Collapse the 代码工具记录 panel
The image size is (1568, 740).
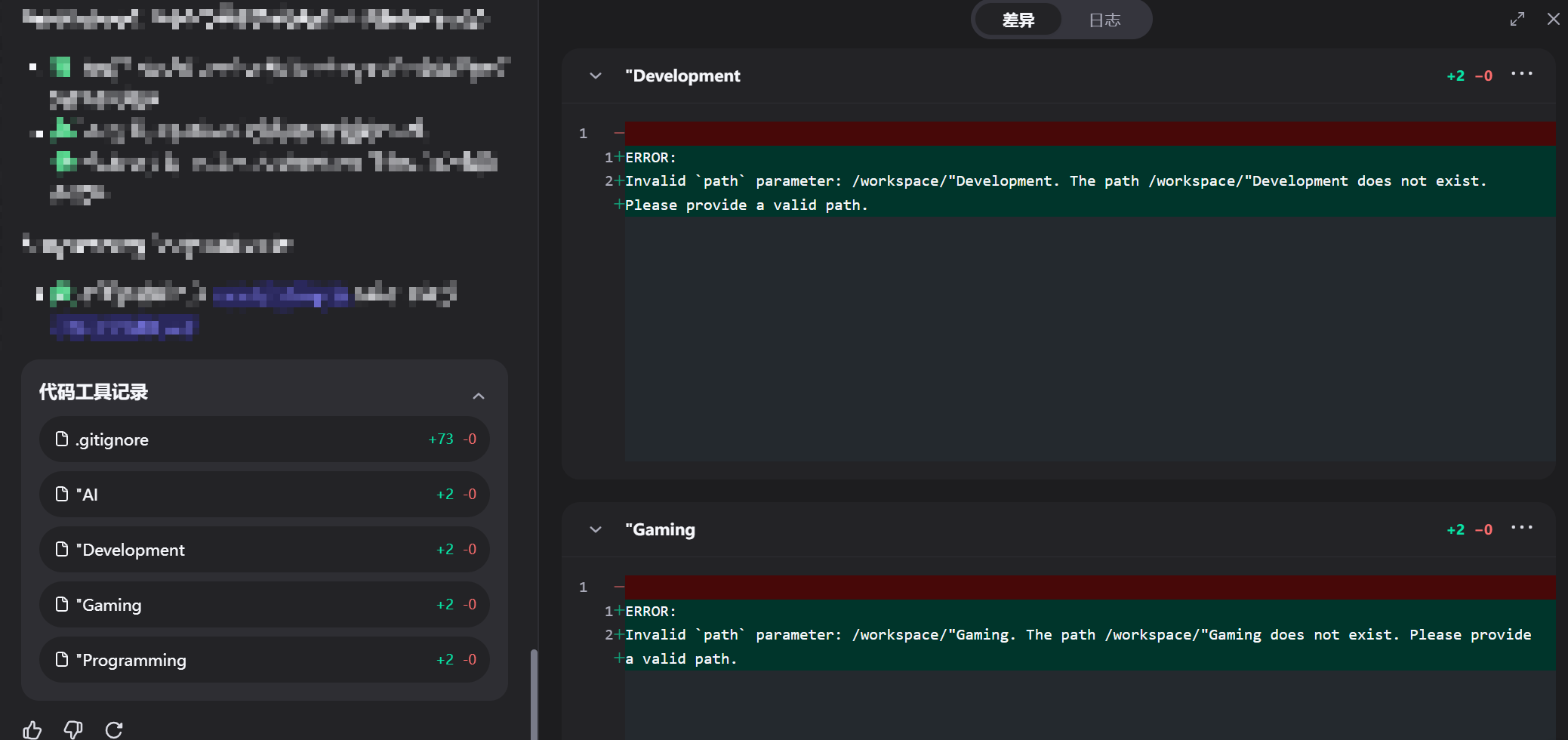[478, 396]
